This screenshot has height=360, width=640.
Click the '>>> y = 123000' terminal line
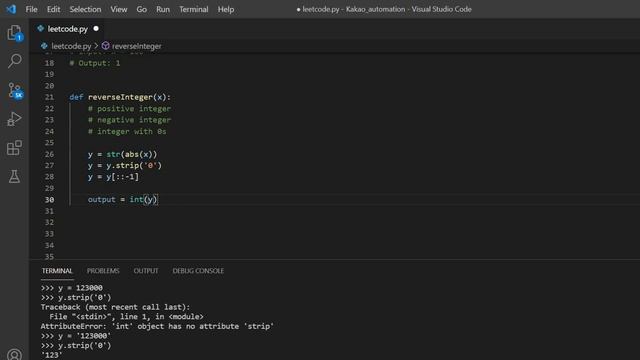71,288
